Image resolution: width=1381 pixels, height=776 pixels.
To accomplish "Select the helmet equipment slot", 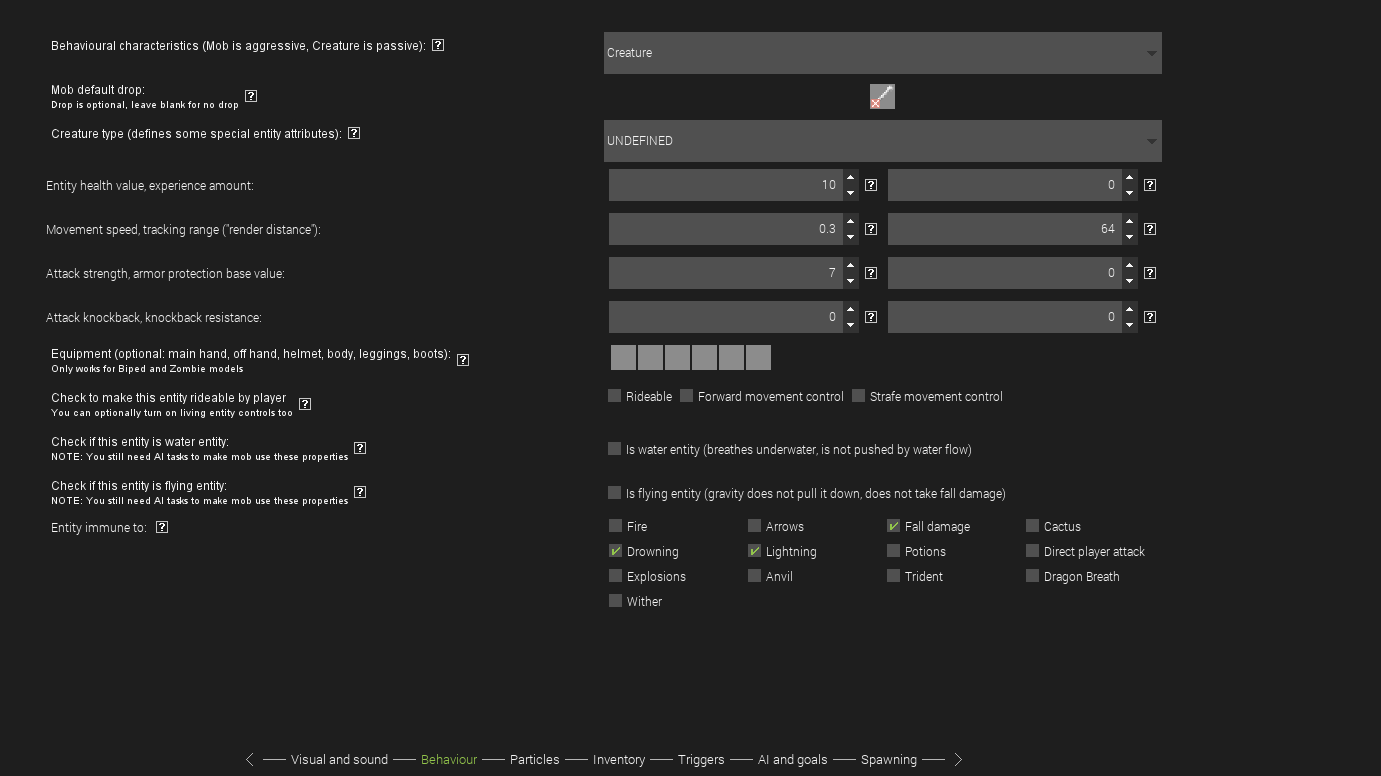I will coord(677,357).
